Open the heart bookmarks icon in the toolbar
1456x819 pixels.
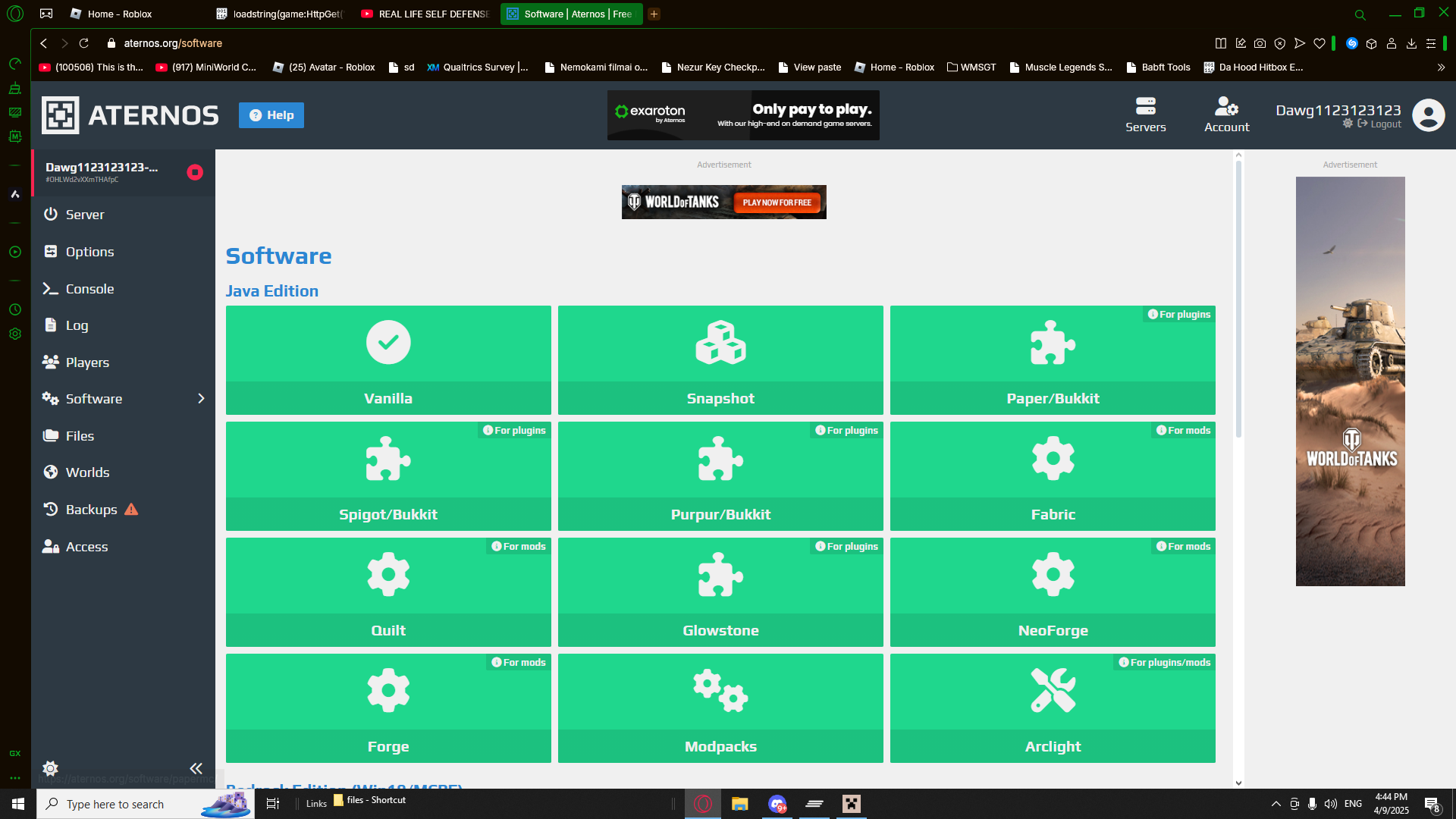(x=1319, y=43)
